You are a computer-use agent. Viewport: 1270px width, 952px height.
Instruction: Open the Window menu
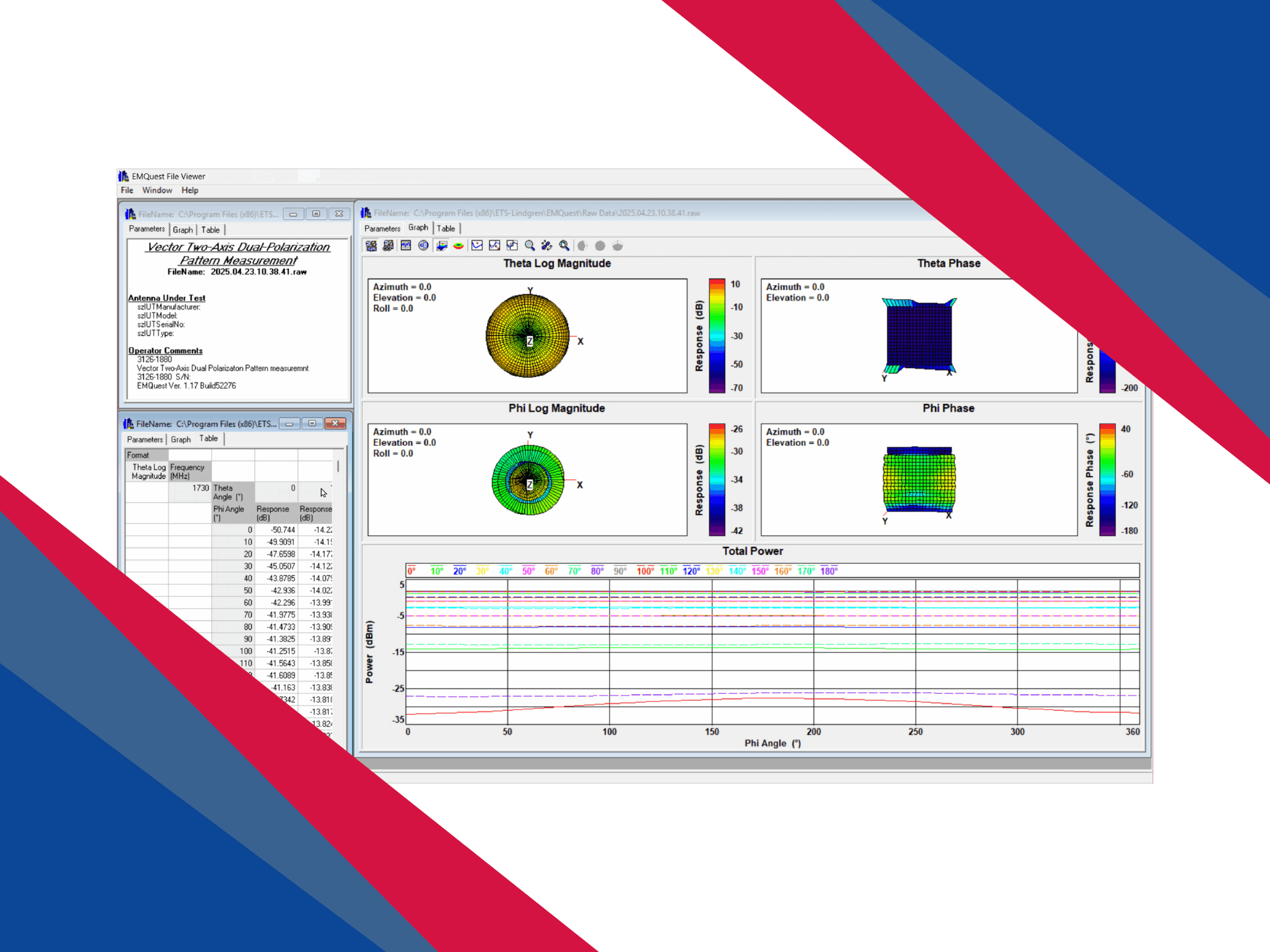[x=157, y=190]
